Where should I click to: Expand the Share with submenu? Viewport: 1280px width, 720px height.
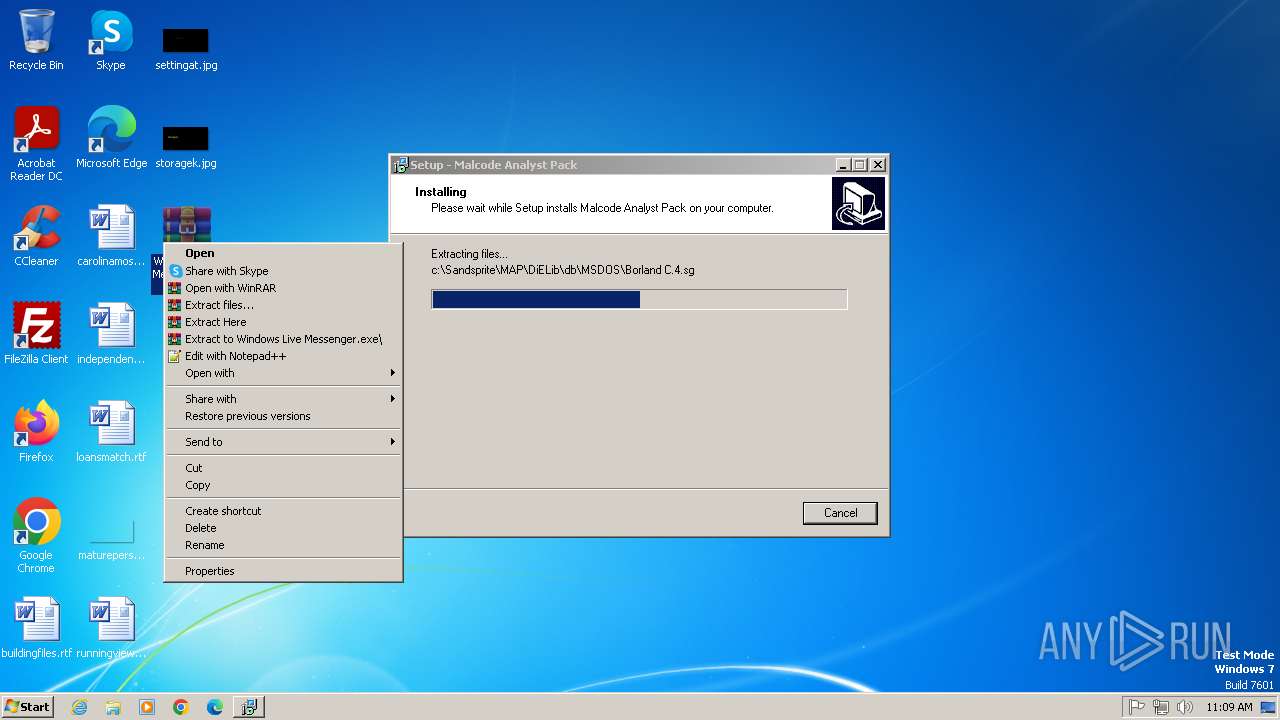pos(283,399)
